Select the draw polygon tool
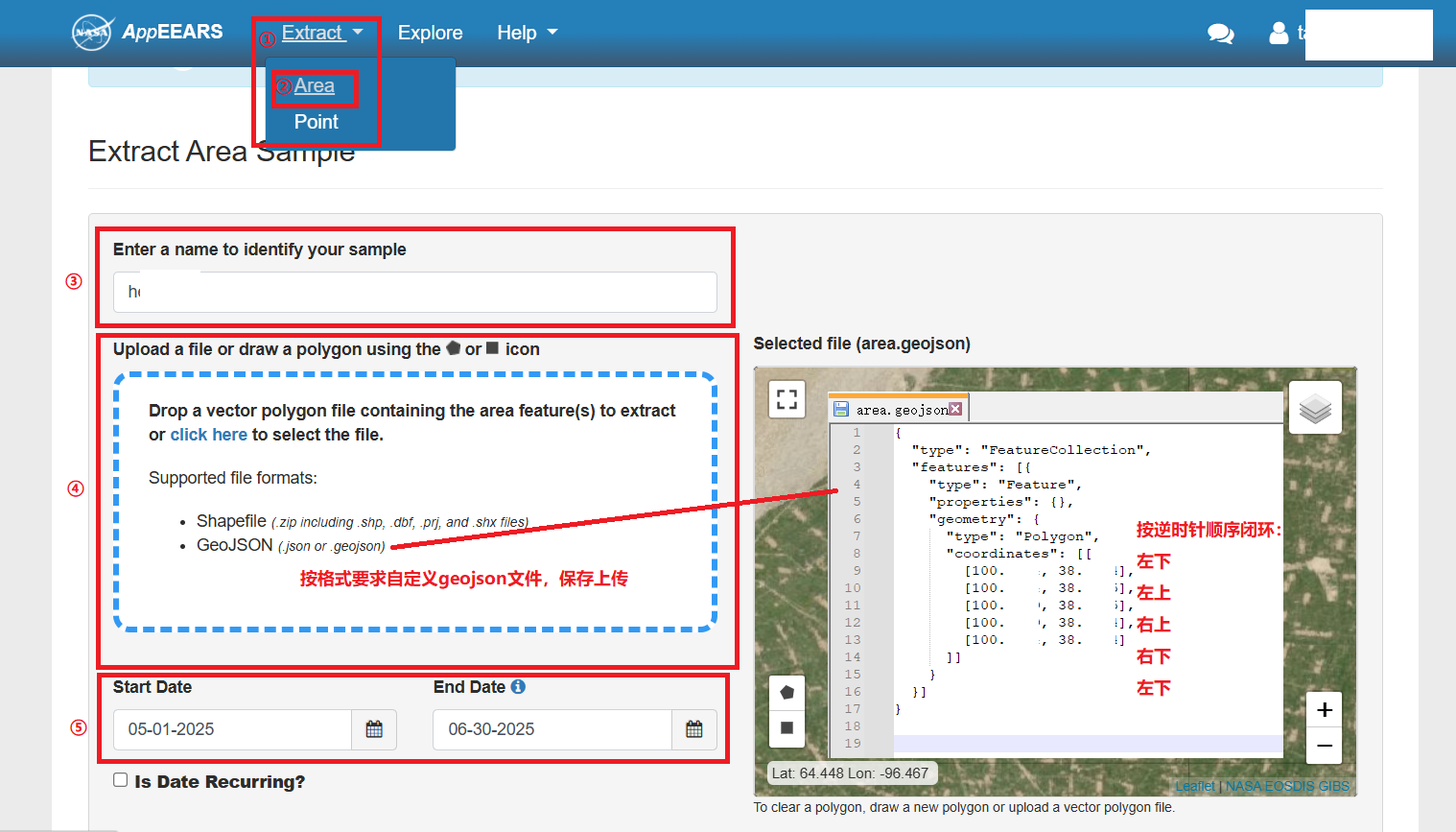 click(787, 693)
